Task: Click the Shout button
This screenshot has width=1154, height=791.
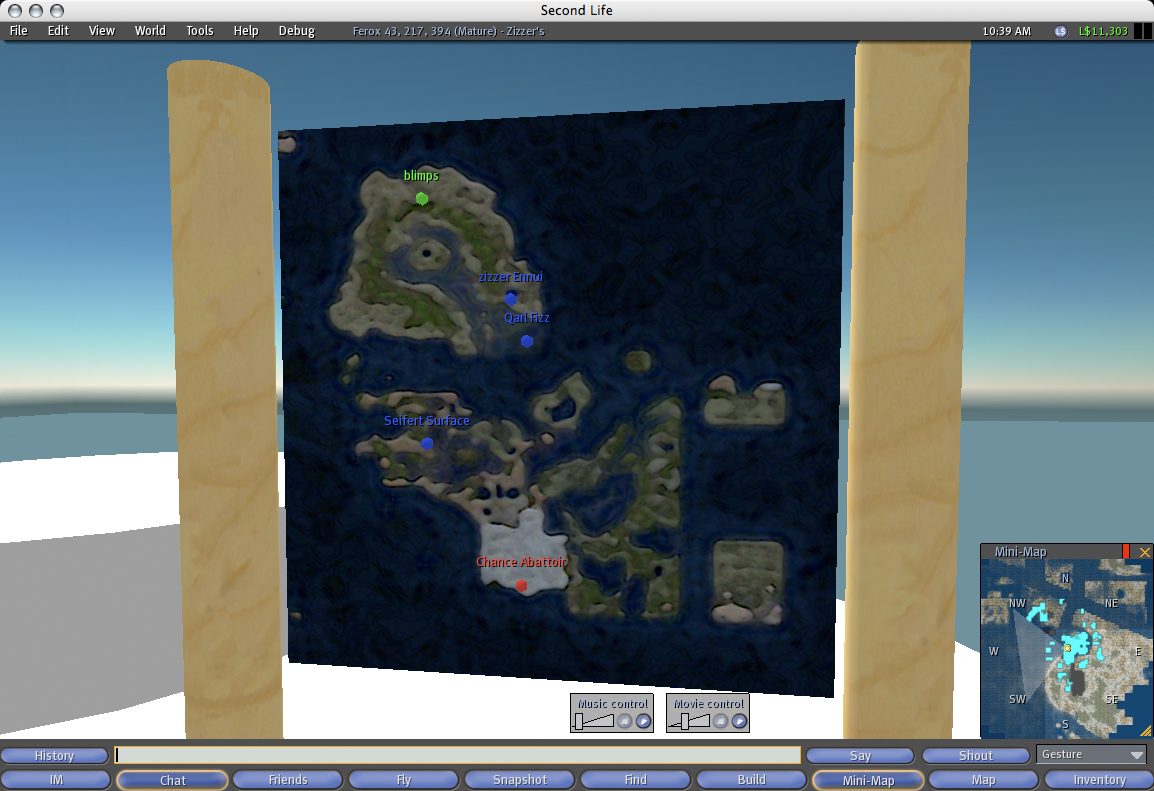Action: coord(976,756)
